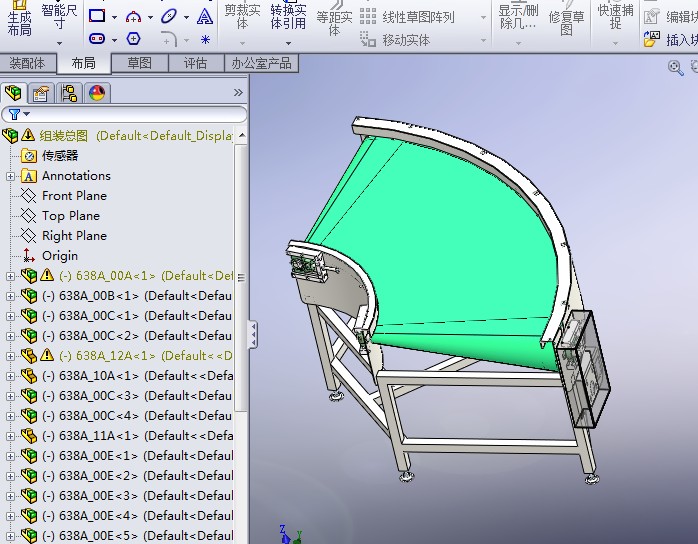Click scrollbar up arrow in tree
698x544 pixels.
(242, 135)
